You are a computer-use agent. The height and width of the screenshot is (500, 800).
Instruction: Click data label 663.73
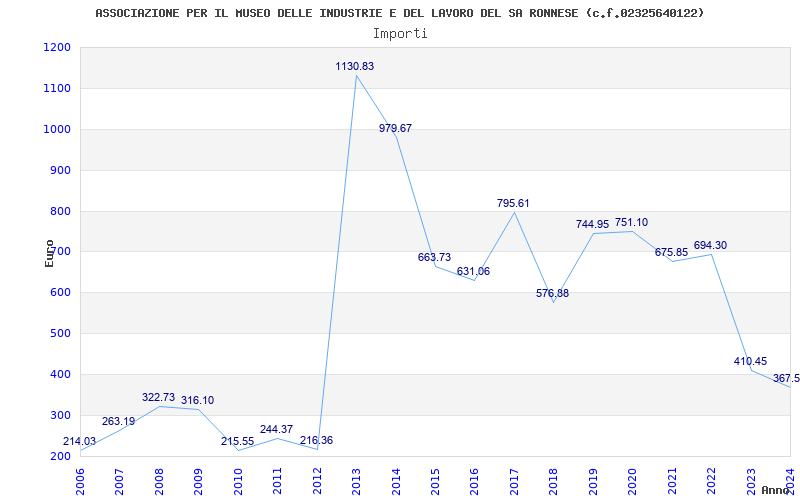pos(434,258)
